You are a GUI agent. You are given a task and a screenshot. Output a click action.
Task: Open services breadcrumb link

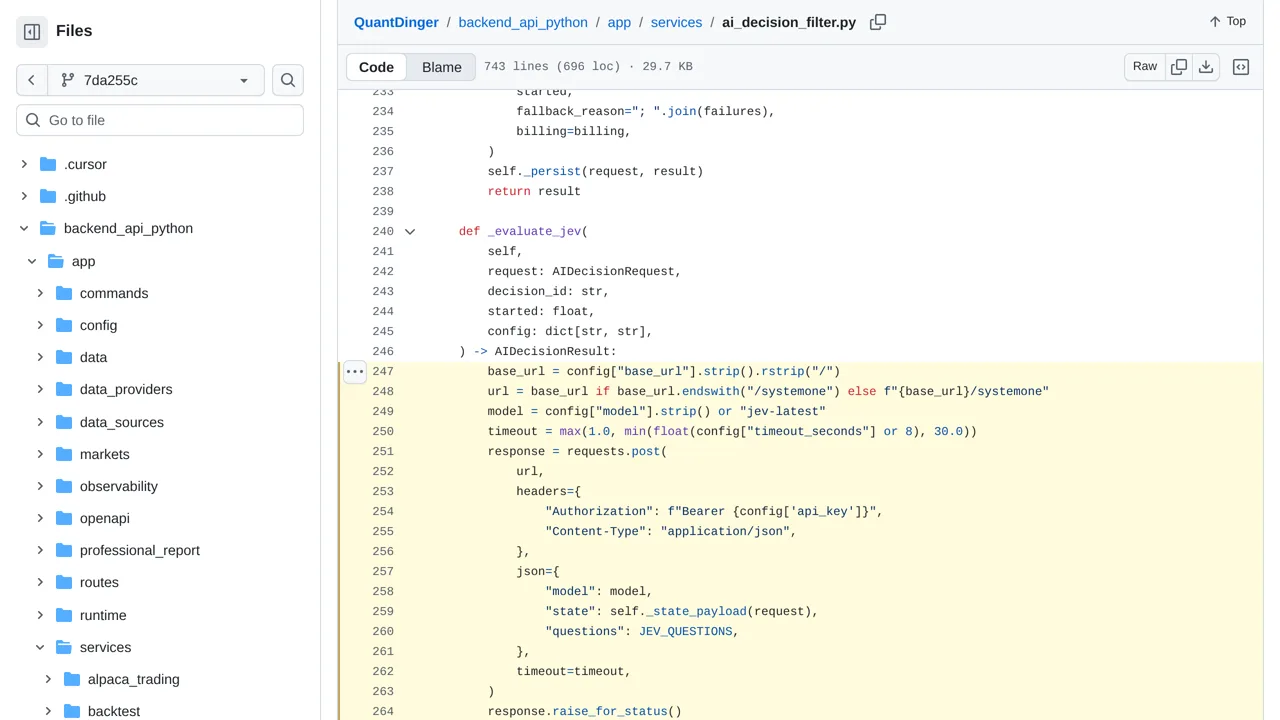click(676, 22)
